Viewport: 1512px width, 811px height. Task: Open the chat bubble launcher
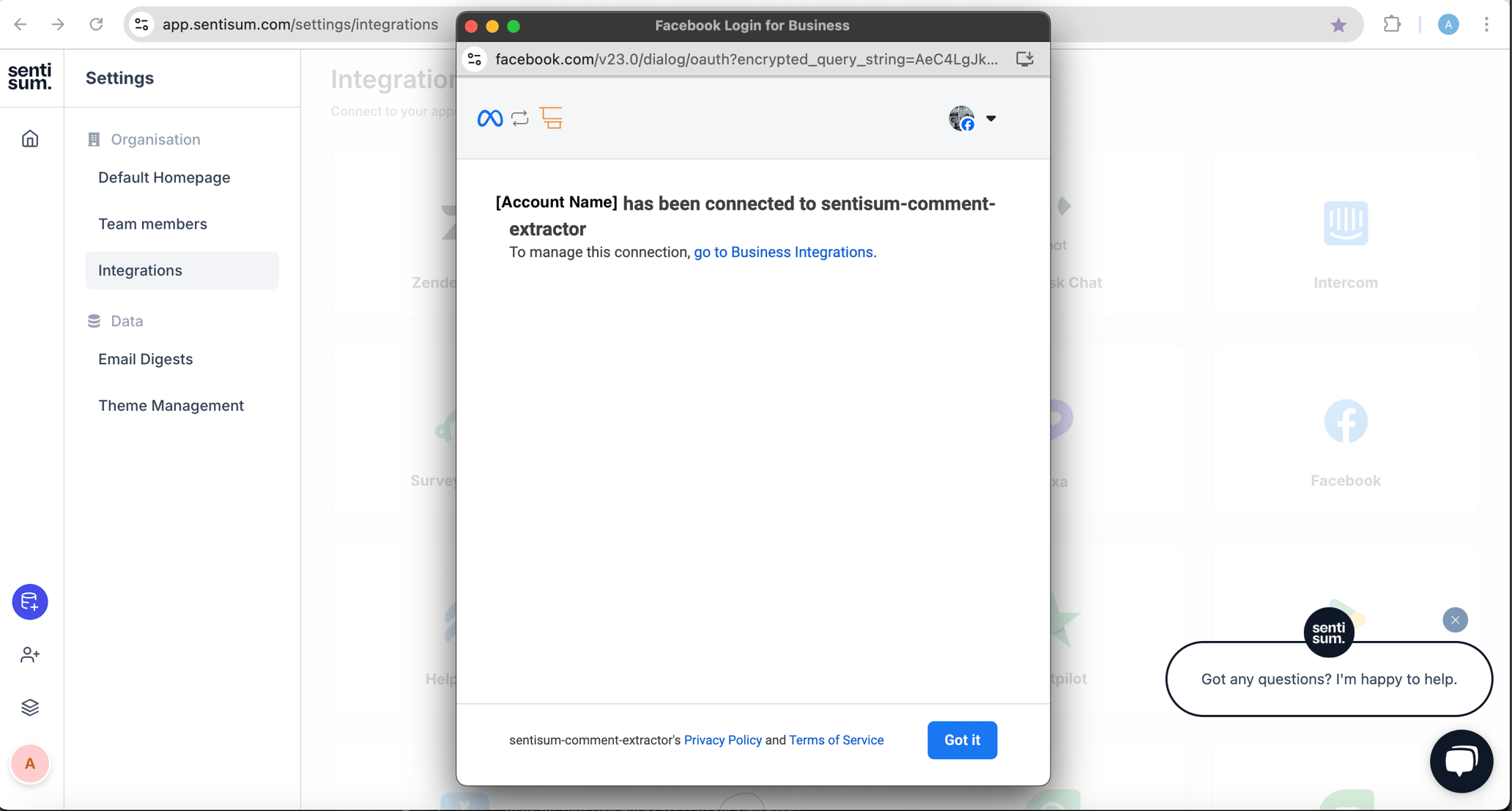click(x=1461, y=761)
